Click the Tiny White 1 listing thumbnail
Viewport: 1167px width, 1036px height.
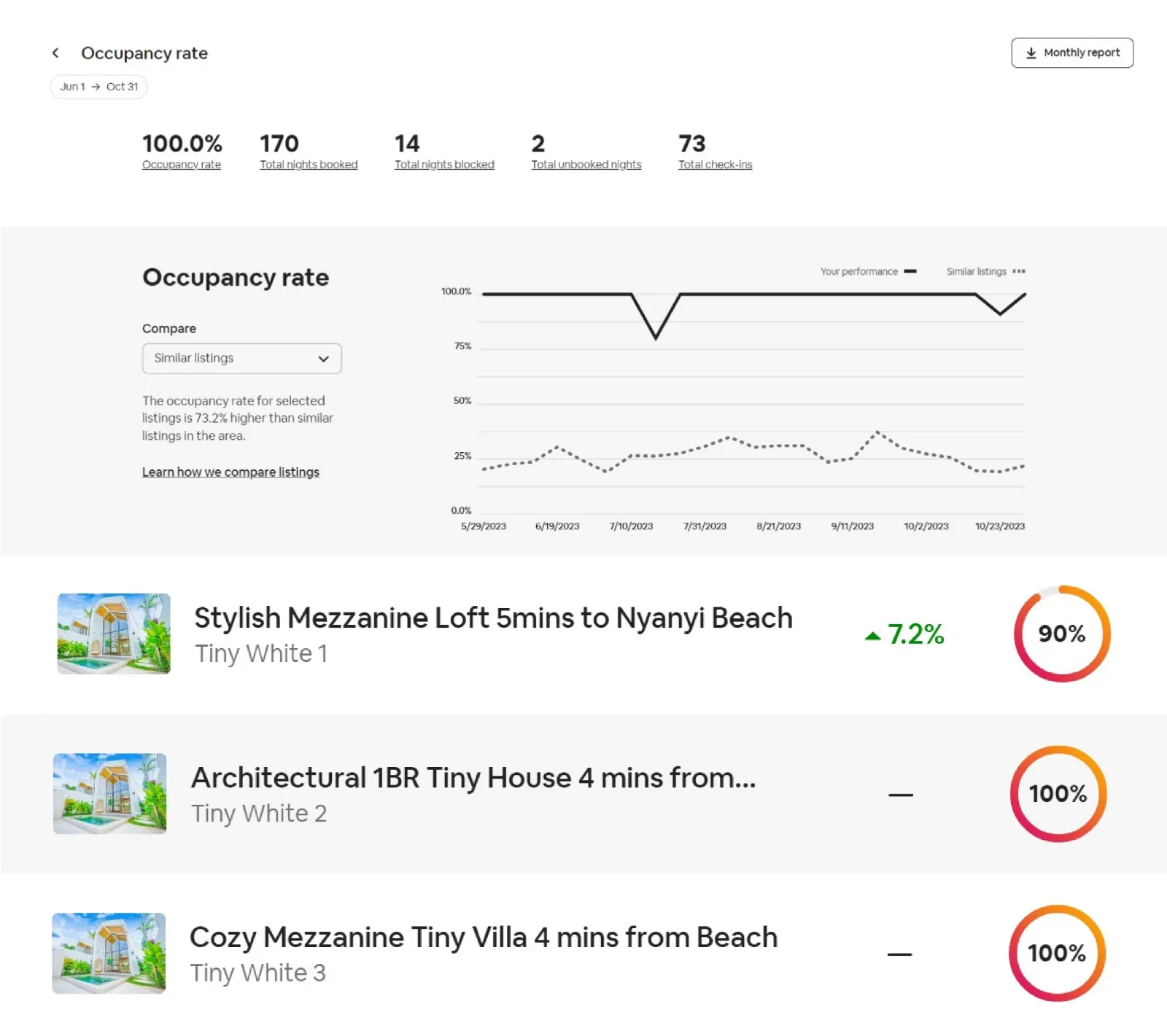coord(114,634)
